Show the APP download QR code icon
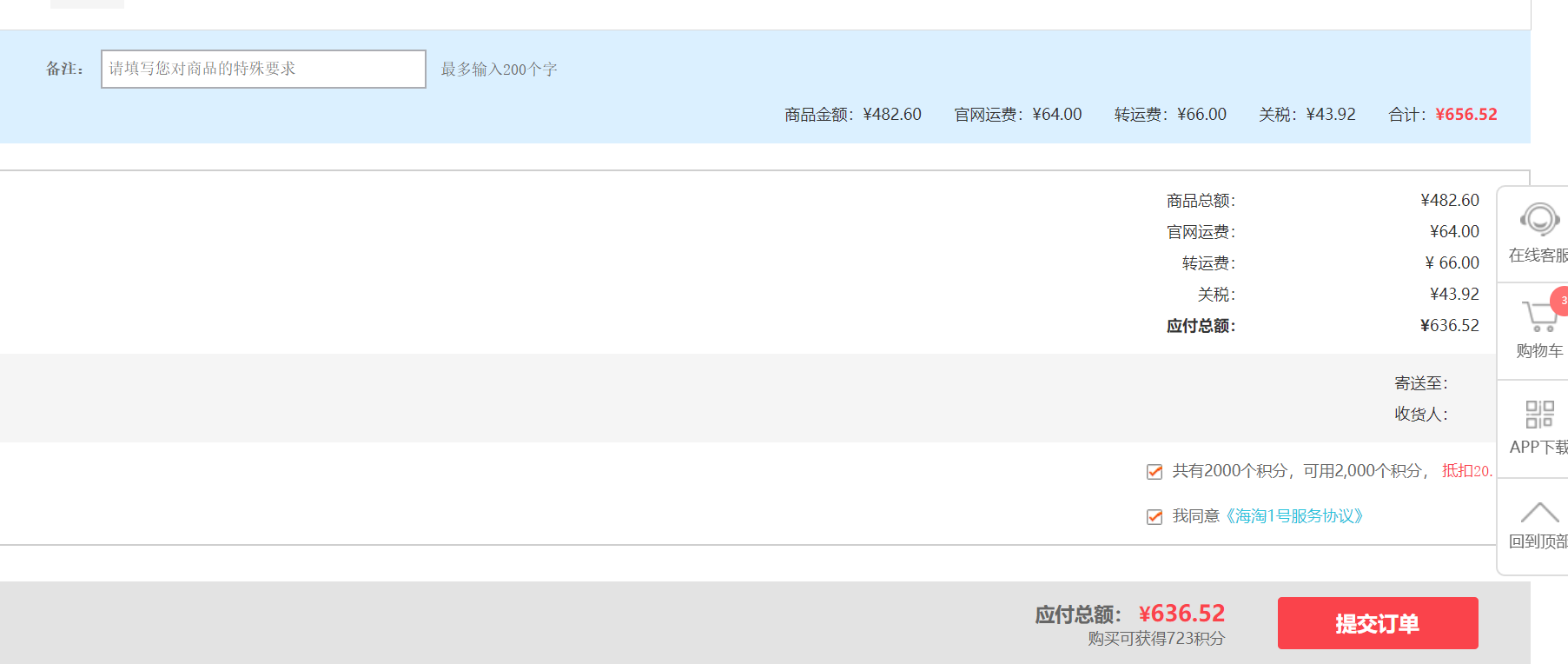The height and width of the screenshot is (664, 1568). pyautogui.click(x=1539, y=414)
